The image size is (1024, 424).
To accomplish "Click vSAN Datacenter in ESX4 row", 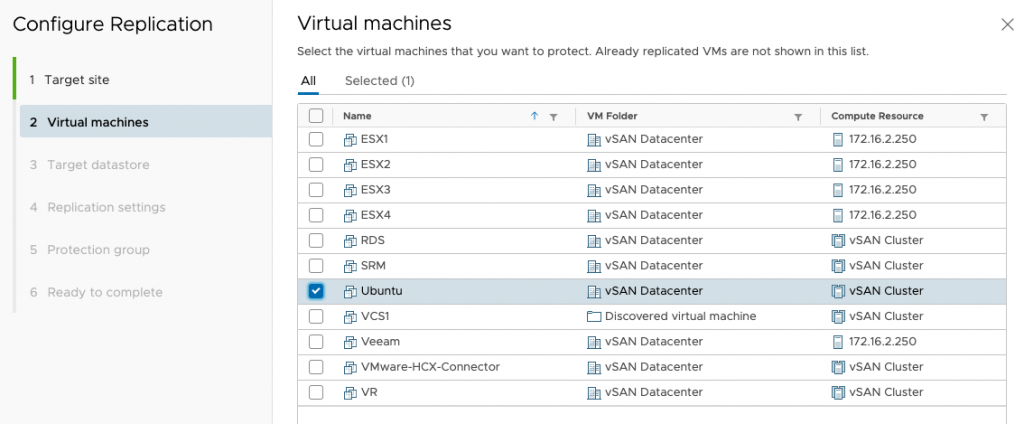I will [x=654, y=214].
